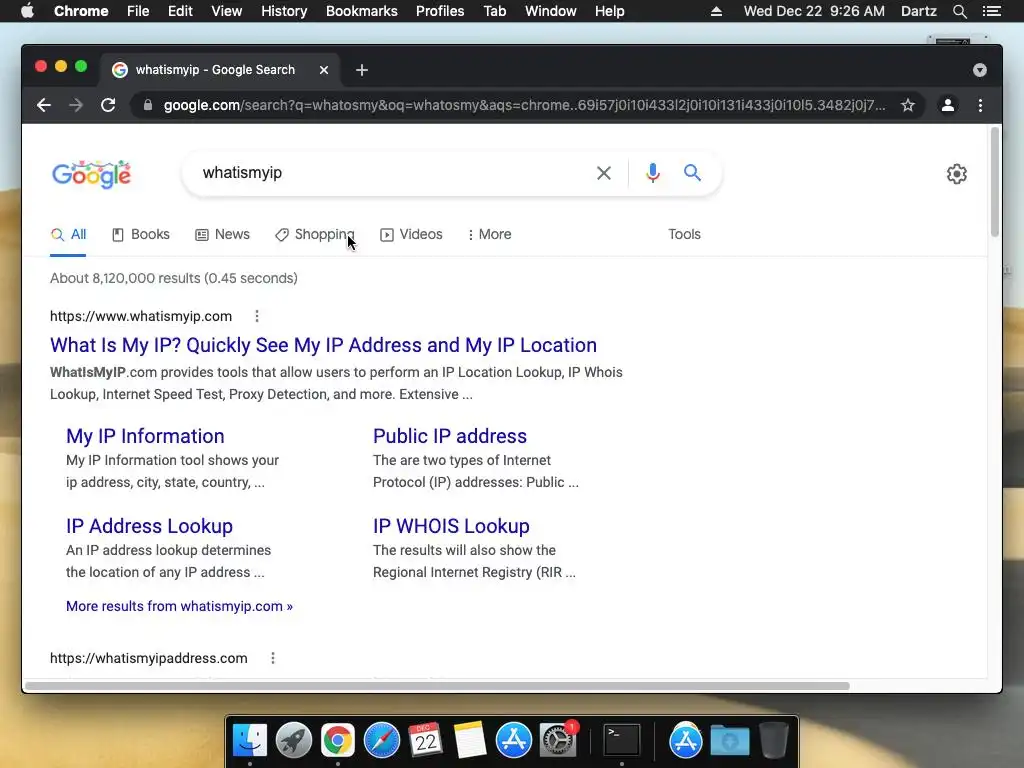
Task: Open the search Tools options
Action: 684,234
